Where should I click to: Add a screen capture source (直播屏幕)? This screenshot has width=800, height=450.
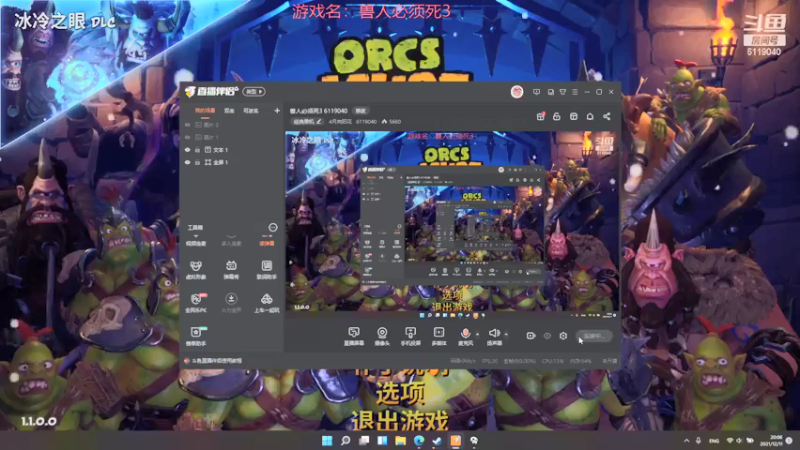[x=354, y=336]
